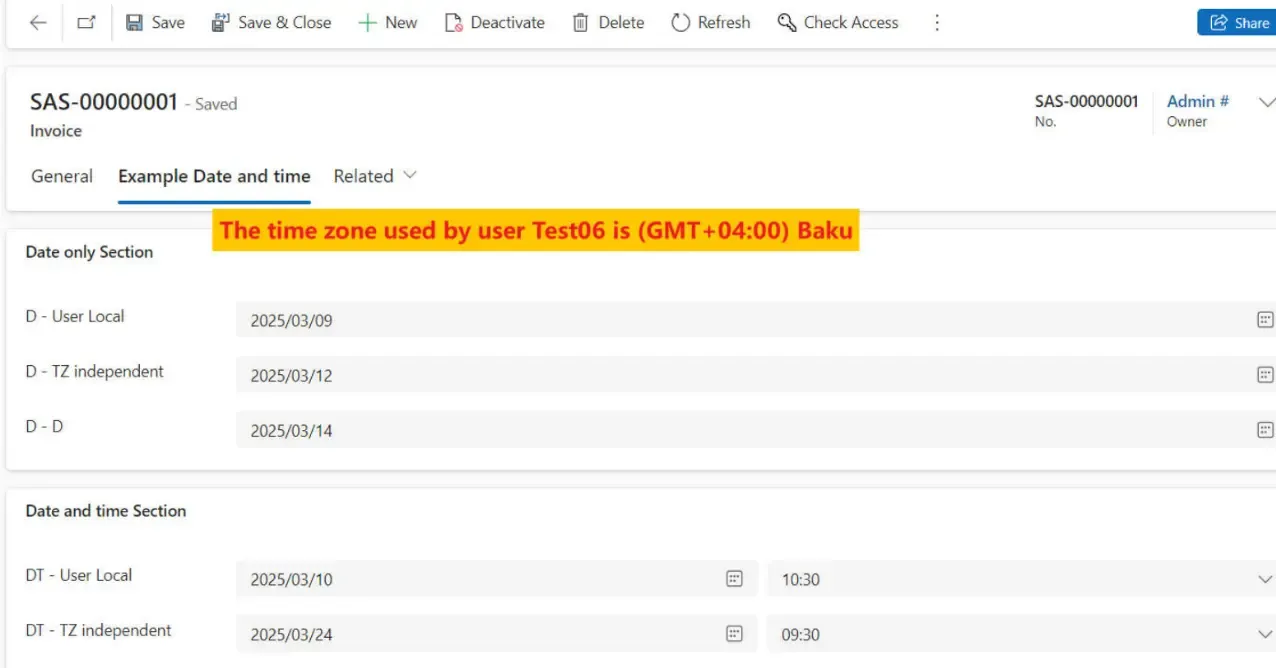Viewport: 1276px width, 668px height.
Task: Deactivate the invoice record
Action: click(494, 22)
